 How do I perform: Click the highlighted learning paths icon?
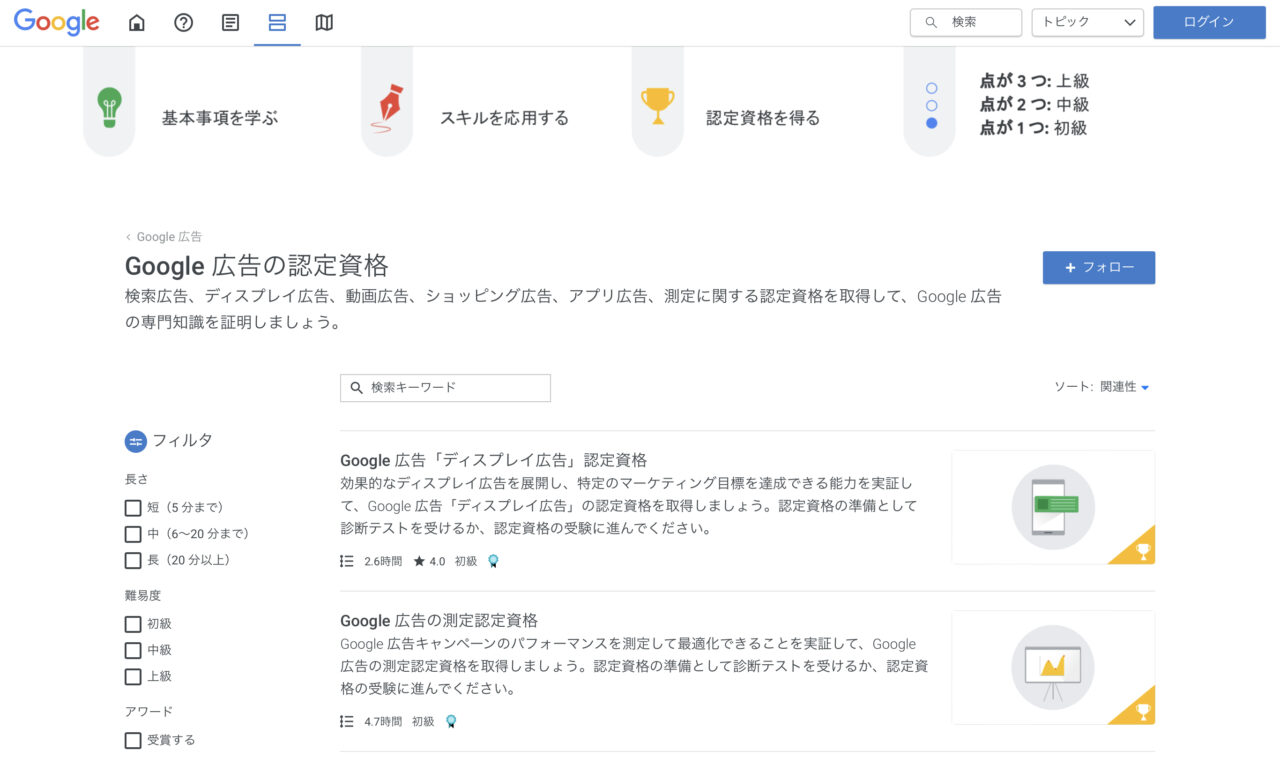(276, 22)
